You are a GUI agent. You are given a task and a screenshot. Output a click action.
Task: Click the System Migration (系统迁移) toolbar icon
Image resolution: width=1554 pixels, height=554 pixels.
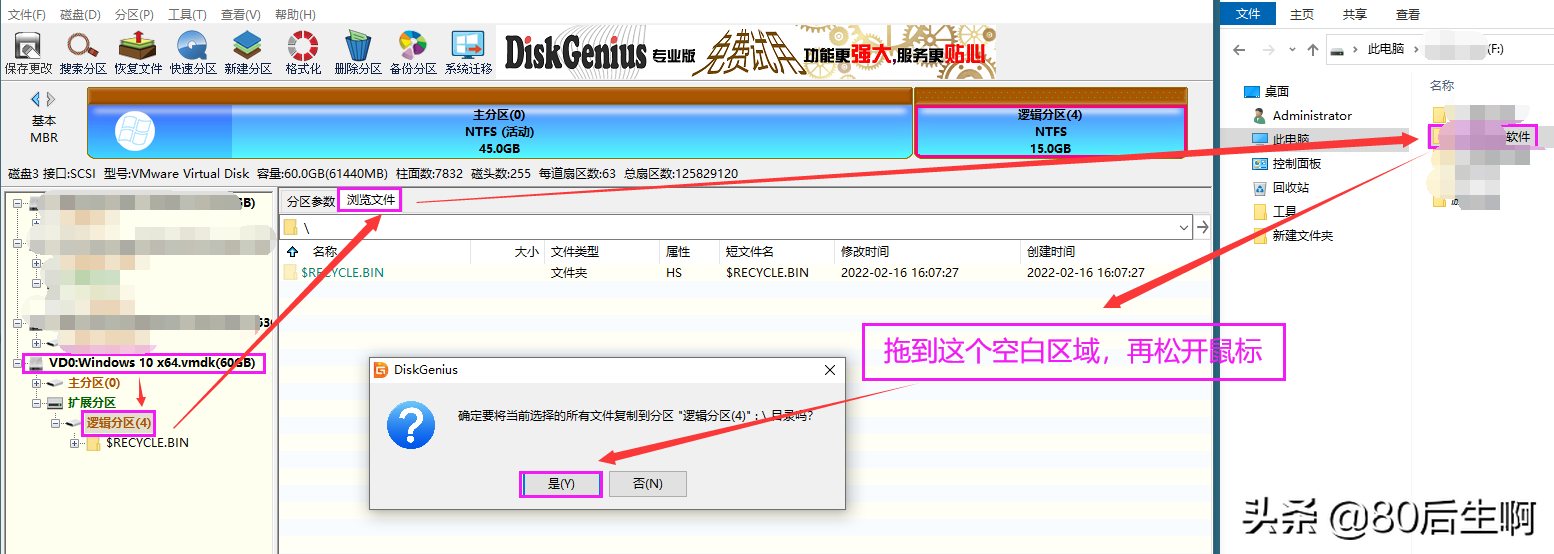click(468, 53)
